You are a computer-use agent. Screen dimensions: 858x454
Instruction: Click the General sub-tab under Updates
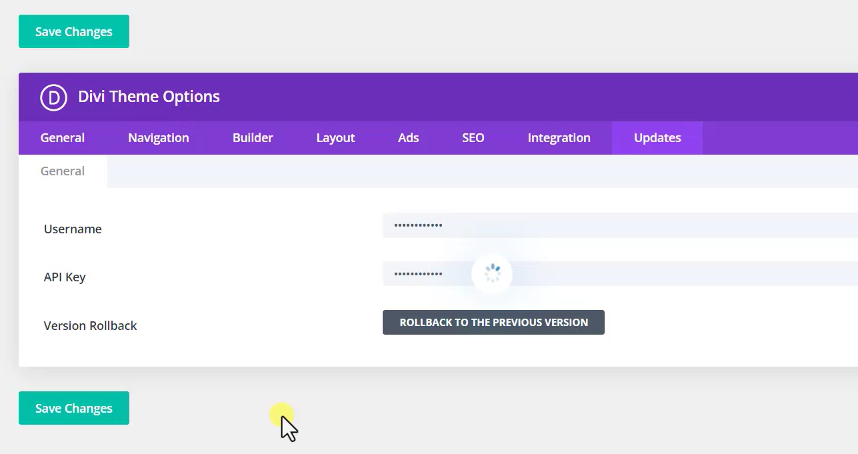pos(62,171)
